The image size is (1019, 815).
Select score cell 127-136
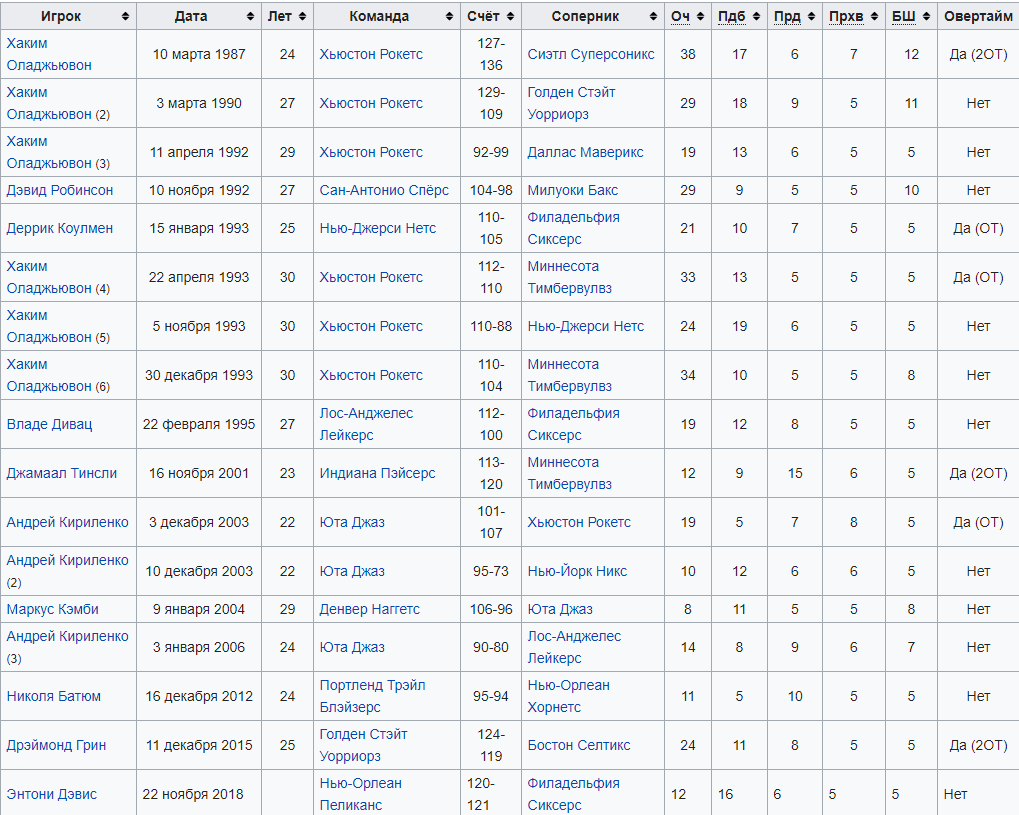[x=491, y=54]
